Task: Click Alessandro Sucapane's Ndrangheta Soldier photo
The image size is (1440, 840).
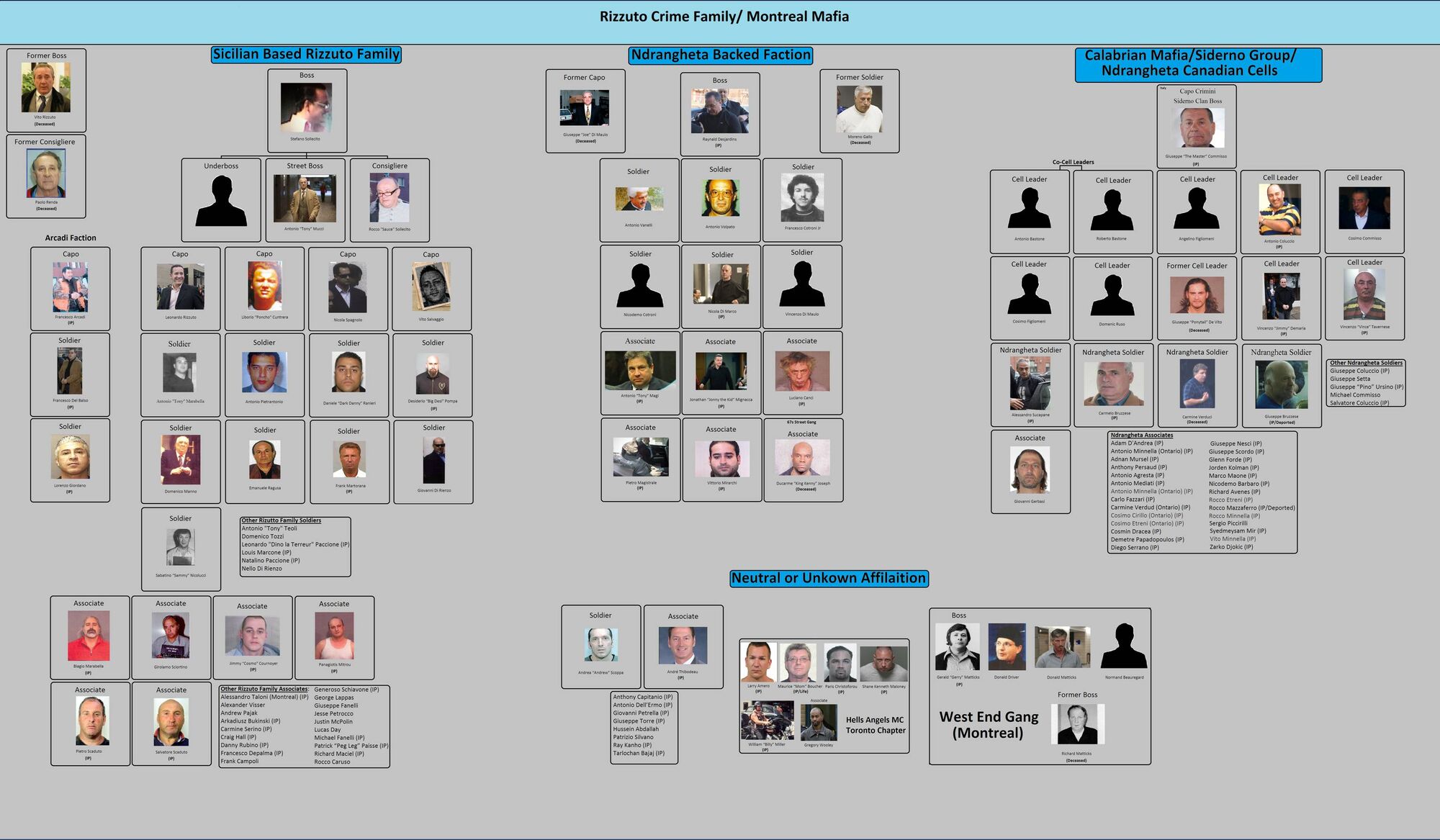Action: (x=1030, y=384)
